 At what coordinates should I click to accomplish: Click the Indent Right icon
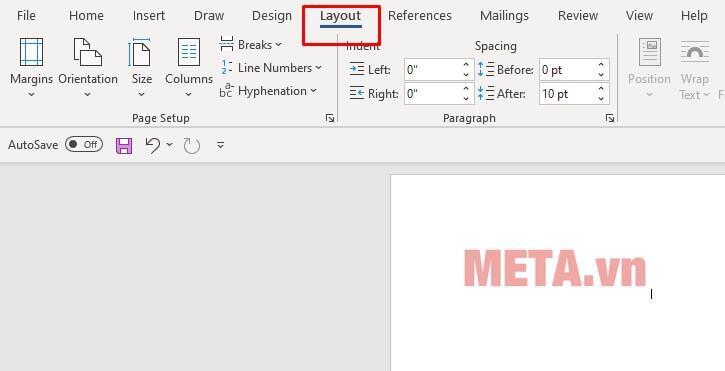tap(357, 93)
